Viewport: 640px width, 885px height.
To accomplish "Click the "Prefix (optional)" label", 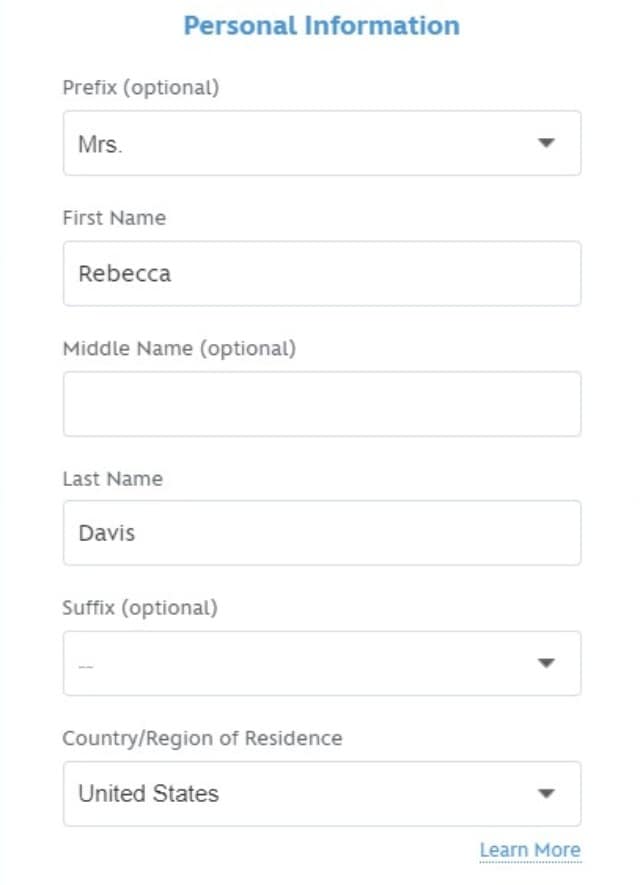I will (140, 87).
